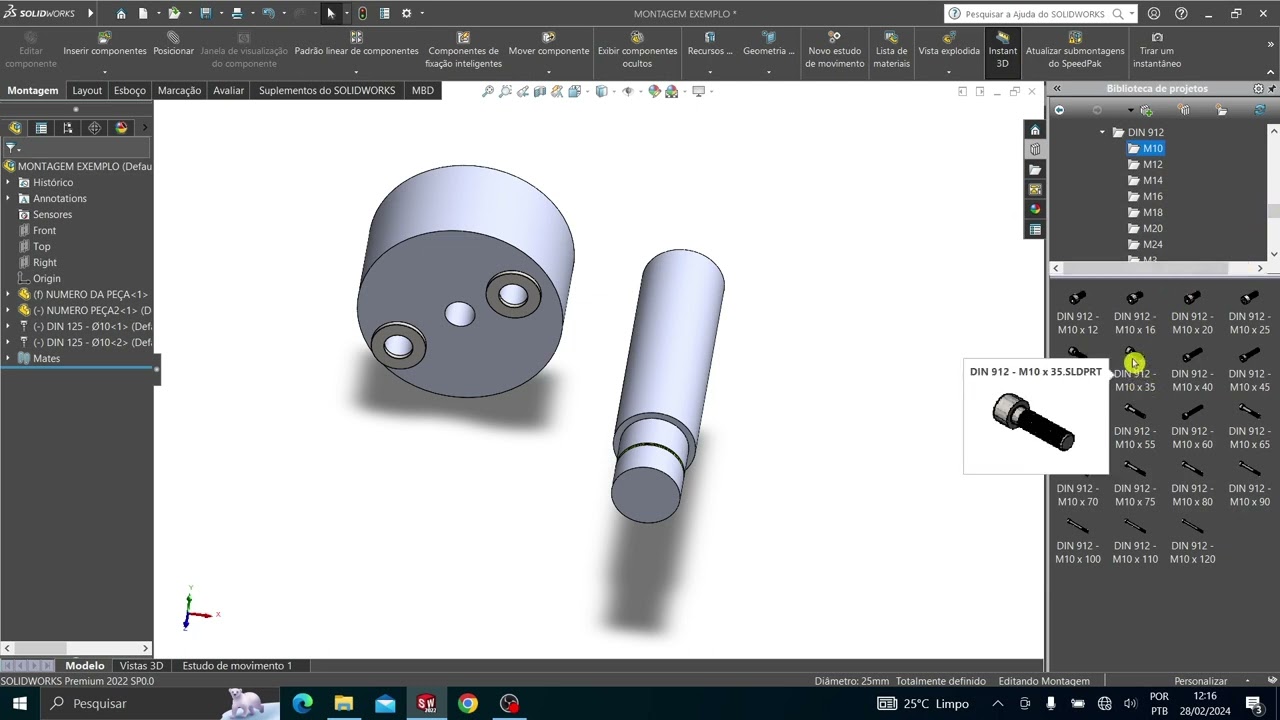The image size is (1280, 720).
Task: Click Zoom to Fit magnifier icon
Action: [x=488, y=91]
